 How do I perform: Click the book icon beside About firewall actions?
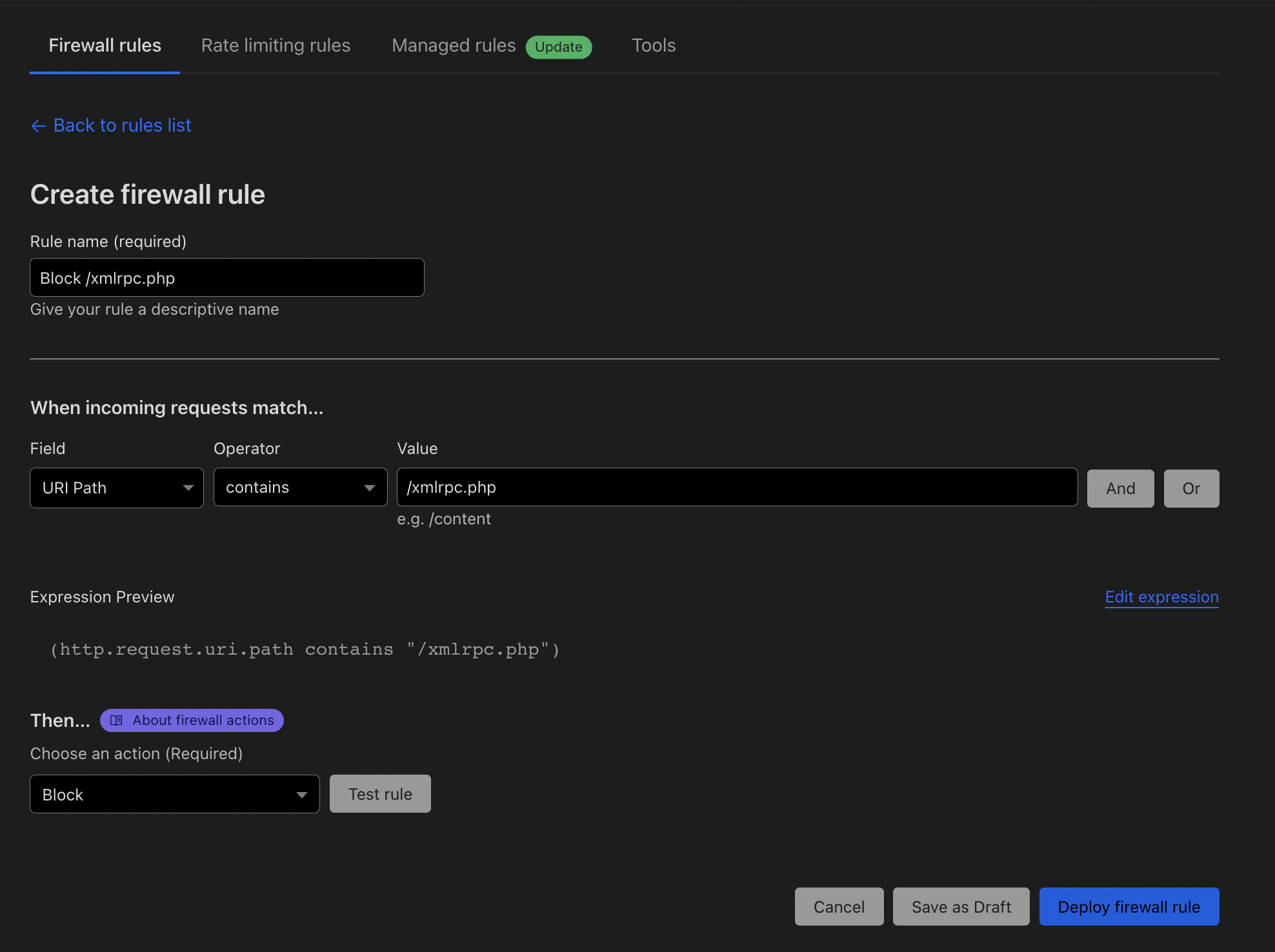click(x=116, y=720)
